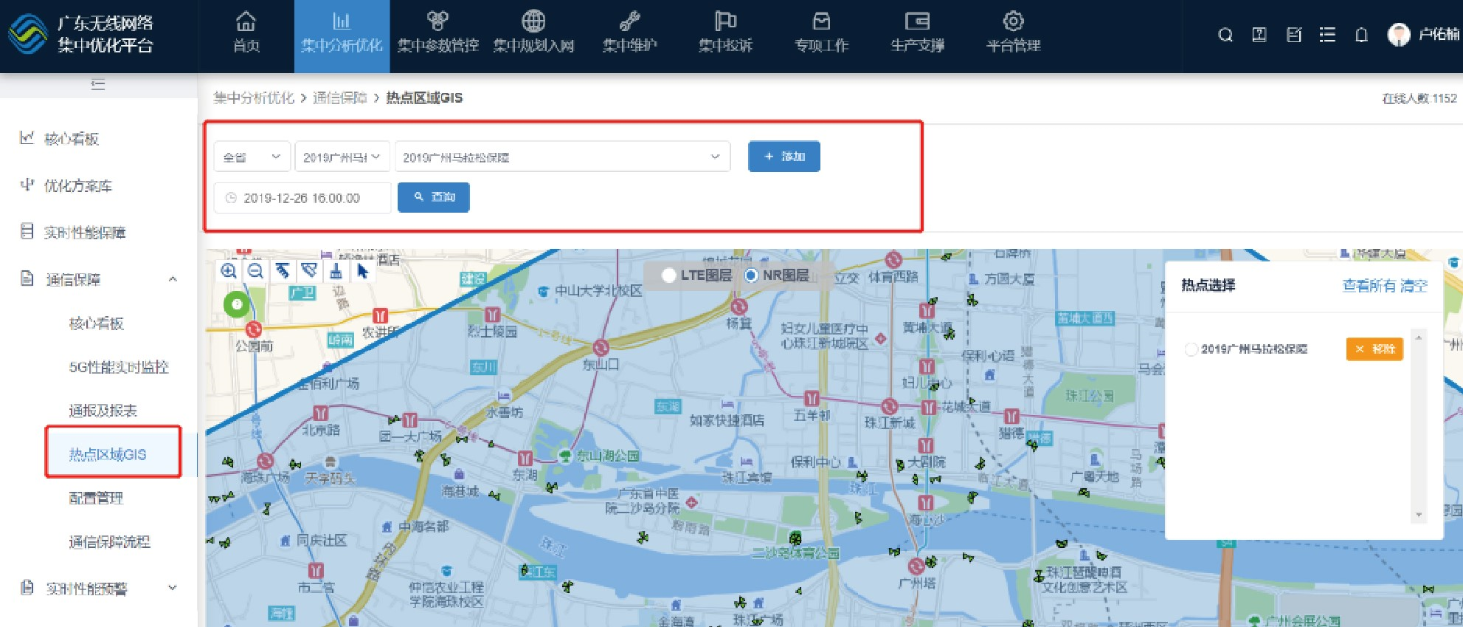Select the NR图层 radio button
This screenshot has width=1463, height=627.
751,276
